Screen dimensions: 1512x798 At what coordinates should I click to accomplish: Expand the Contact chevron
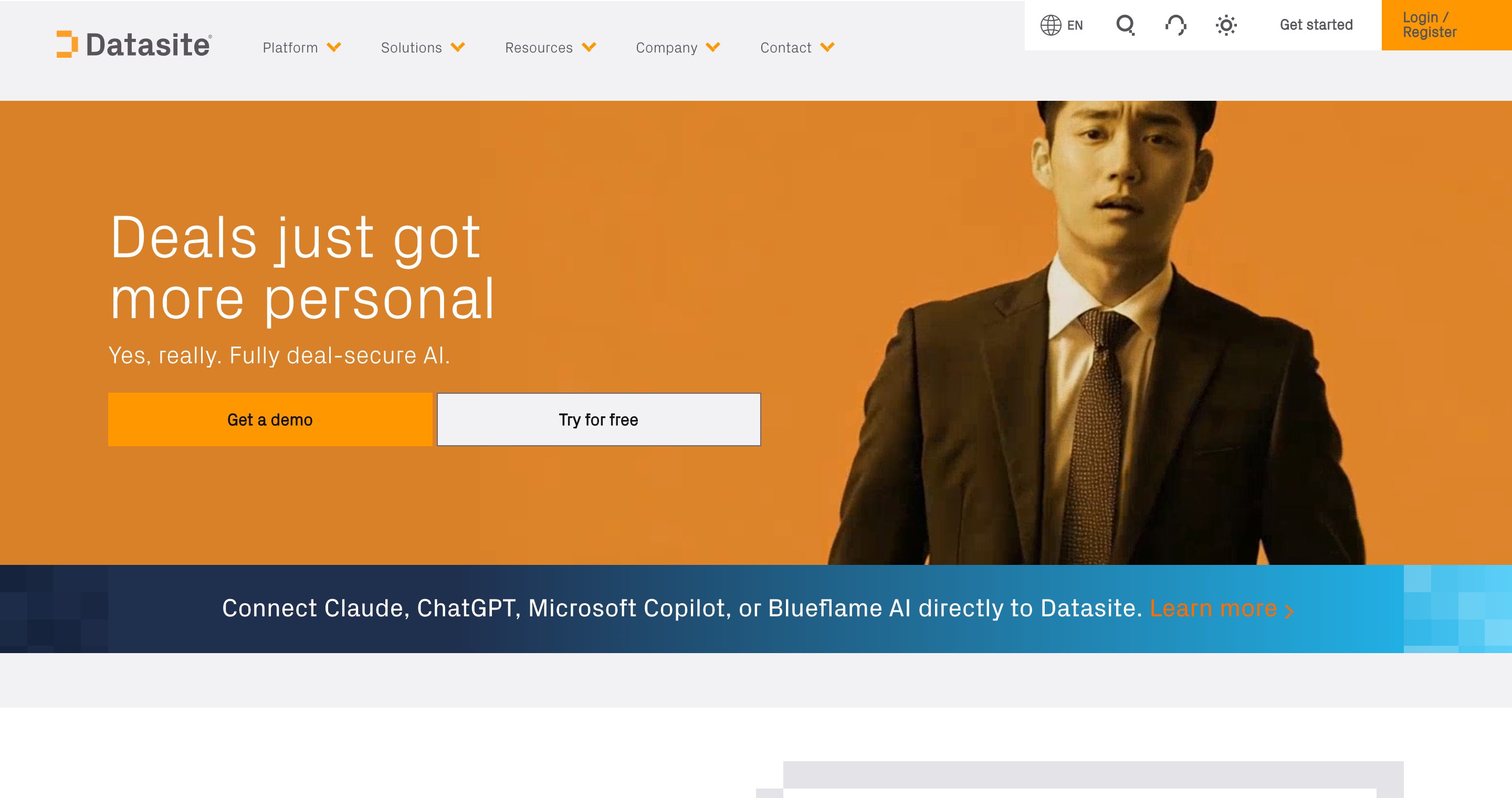[x=827, y=48]
